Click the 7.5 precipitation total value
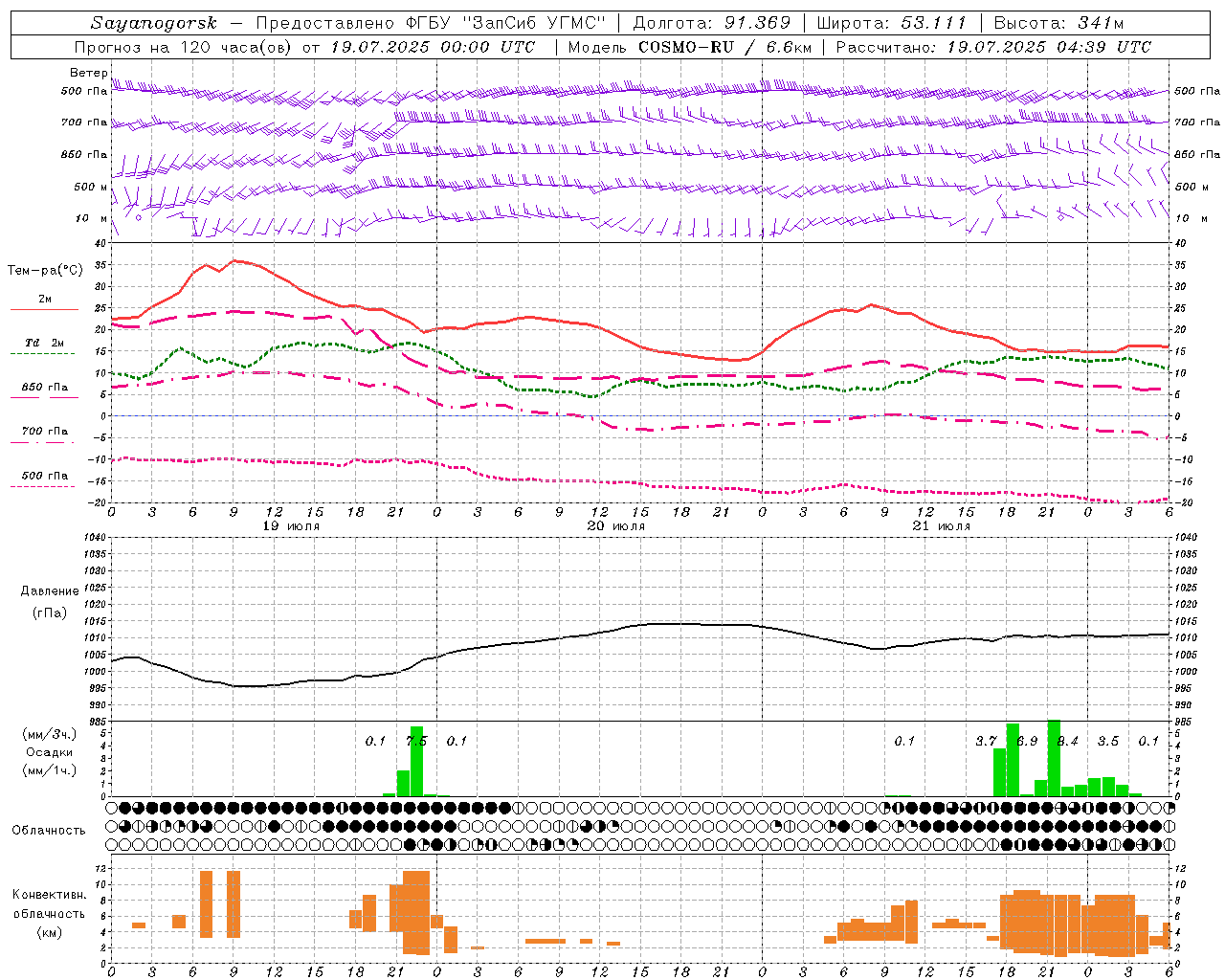This screenshot has height=980, width=1225. (x=416, y=742)
